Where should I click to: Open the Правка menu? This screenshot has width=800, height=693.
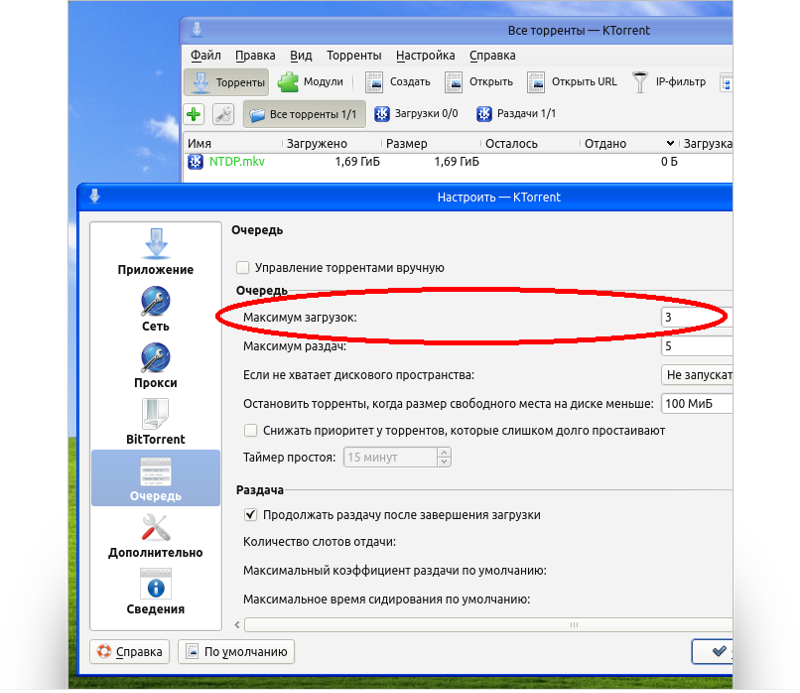(x=255, y=55)
